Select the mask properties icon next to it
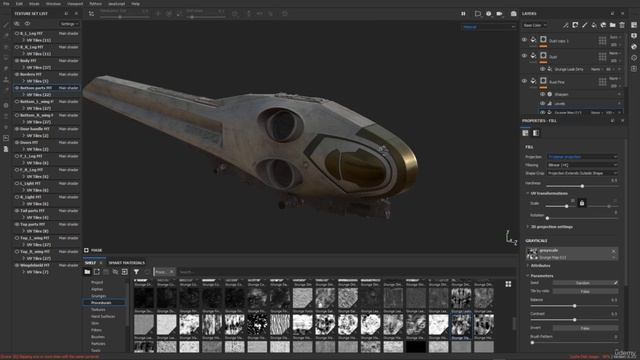The image size is (640, 360). pyautogui.click(x=536, y=133)
